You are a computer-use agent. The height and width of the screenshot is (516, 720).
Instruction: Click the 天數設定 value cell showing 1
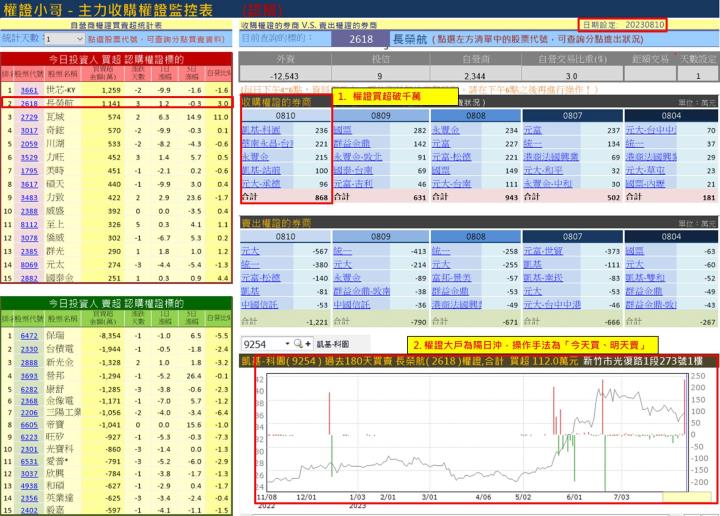coord(698,76)
